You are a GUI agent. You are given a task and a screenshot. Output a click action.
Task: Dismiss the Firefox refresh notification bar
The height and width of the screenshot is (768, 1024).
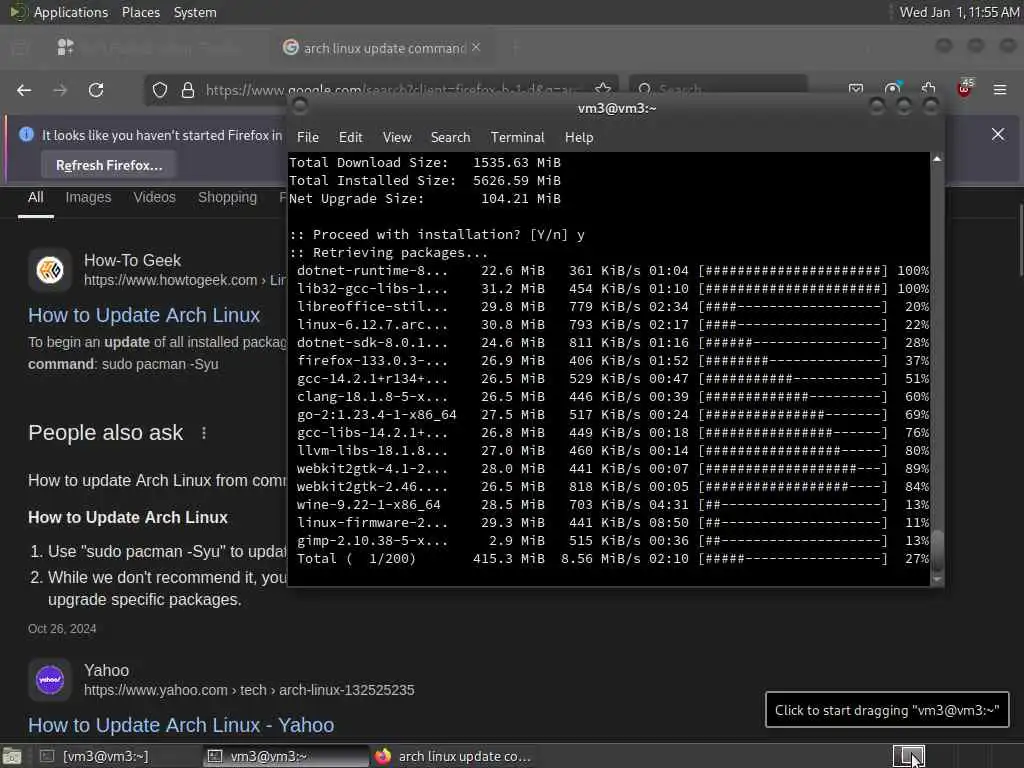coord(998,134)
